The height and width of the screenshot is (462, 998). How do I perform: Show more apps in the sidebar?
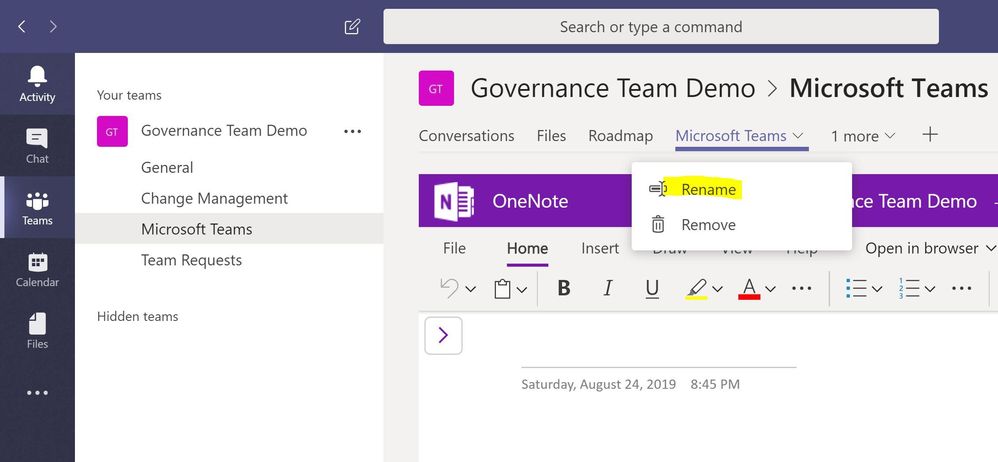click(x=37, y=393)
